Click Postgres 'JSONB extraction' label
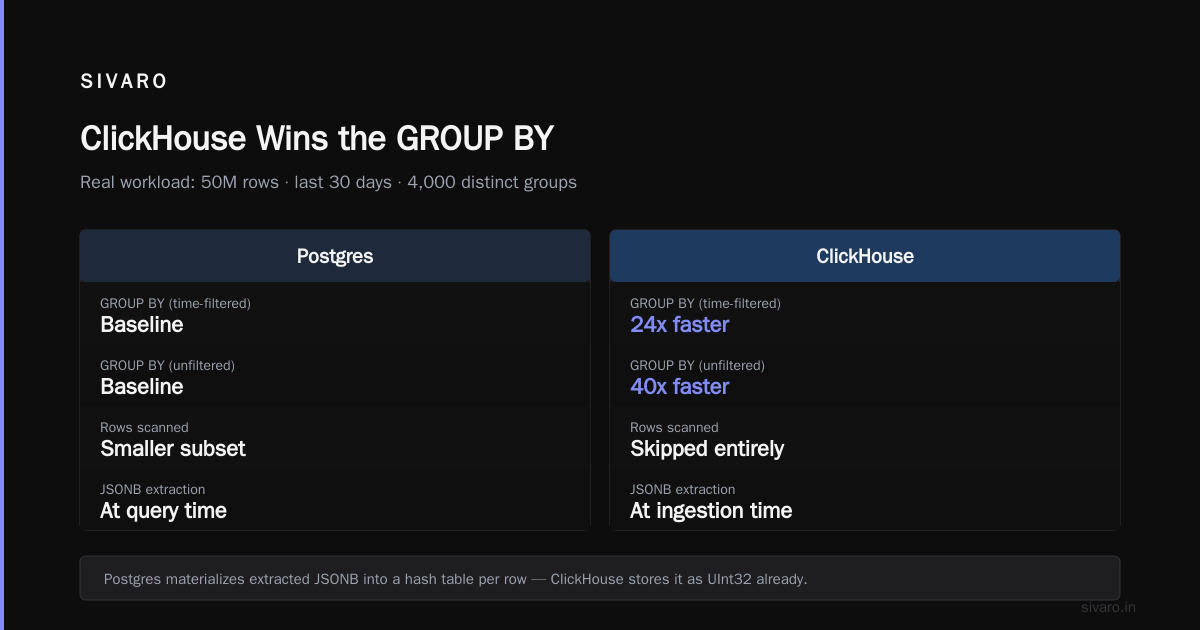1200x630 pixels. (x=153, y=489)
